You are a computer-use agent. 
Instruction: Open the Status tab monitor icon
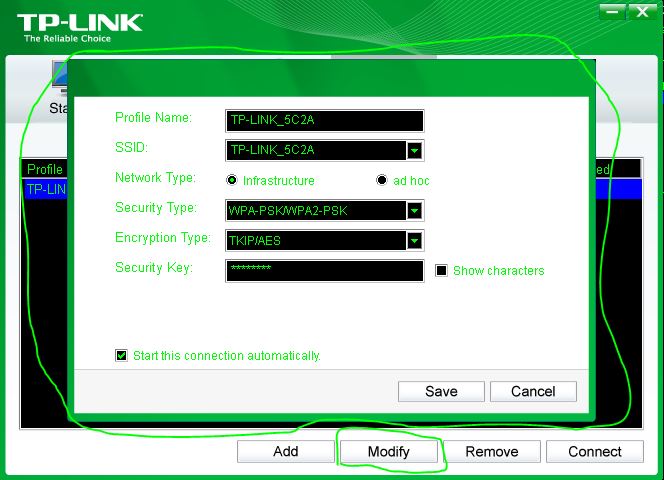tap(60, 78)
